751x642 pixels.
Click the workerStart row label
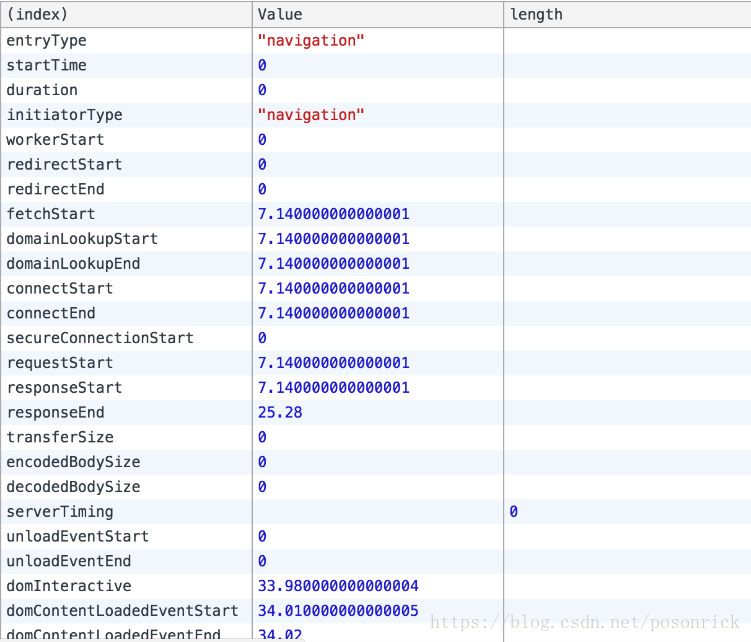55,140
